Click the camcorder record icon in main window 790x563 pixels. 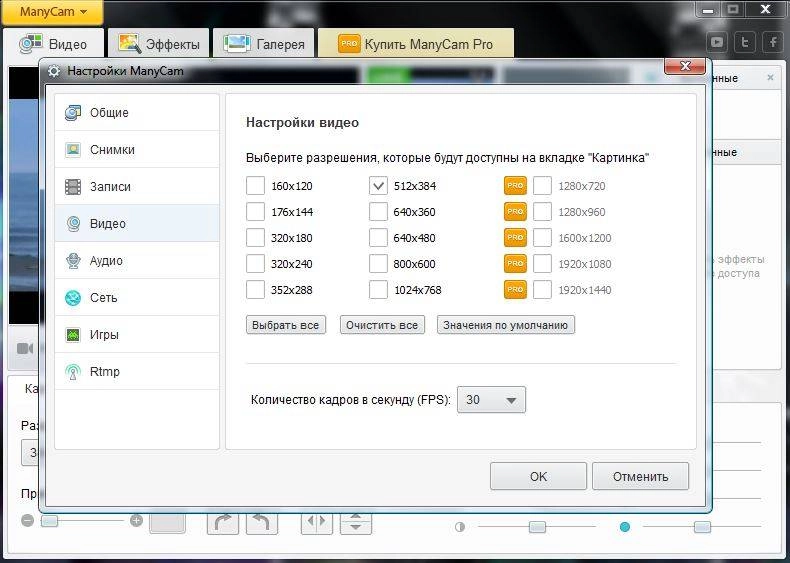(25, 348)
